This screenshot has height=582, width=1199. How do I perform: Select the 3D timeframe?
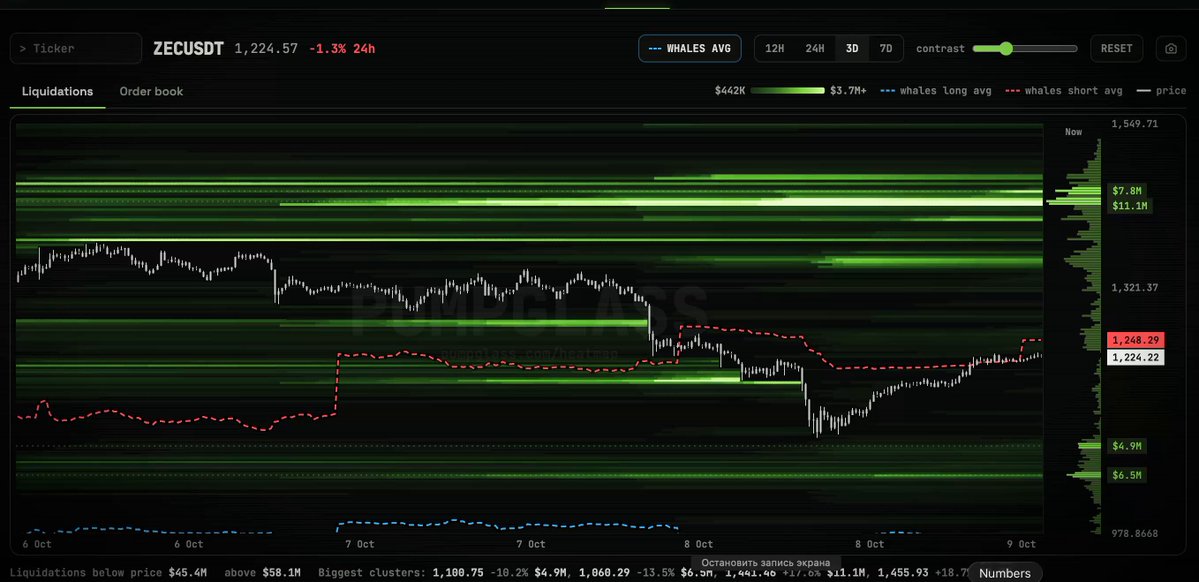(x=852, y=48)
